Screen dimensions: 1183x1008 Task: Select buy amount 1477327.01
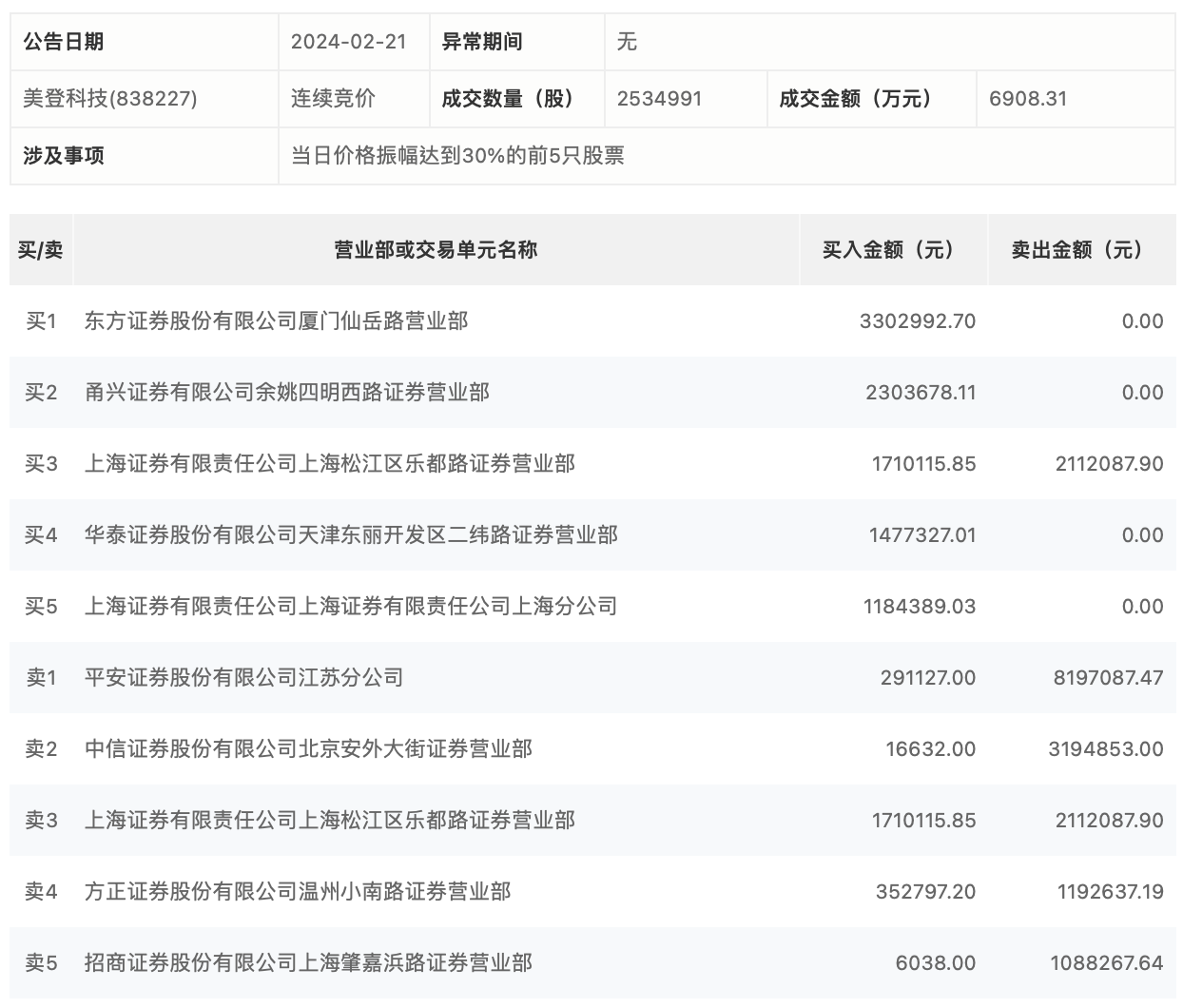click(x=922, y=535)
